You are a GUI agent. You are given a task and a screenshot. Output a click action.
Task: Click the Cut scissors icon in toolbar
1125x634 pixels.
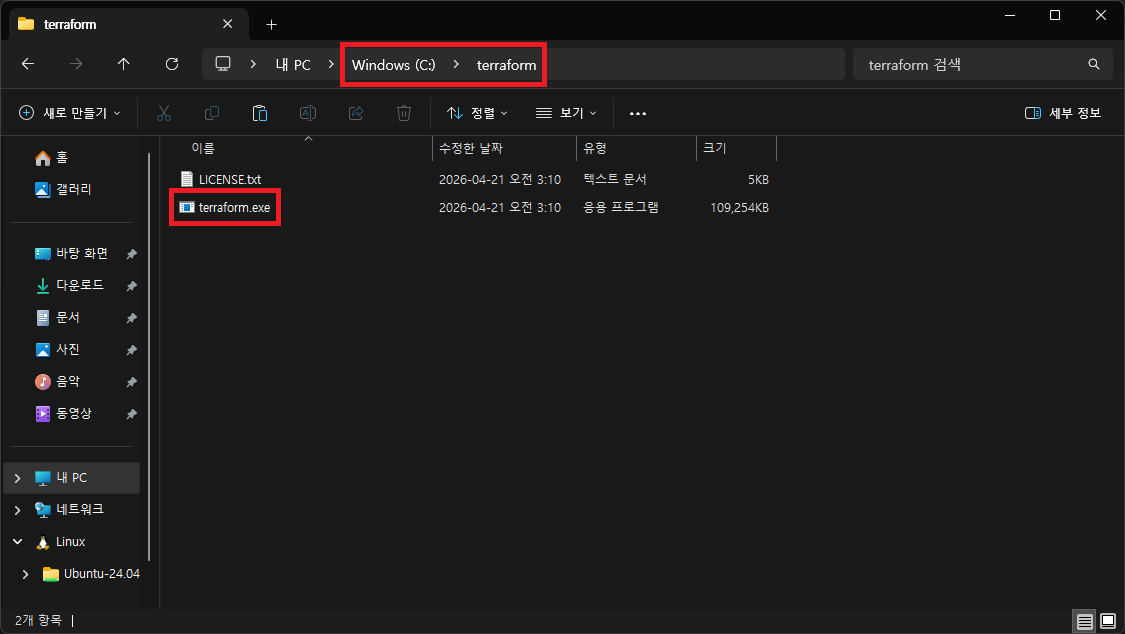tap(164, 113)
